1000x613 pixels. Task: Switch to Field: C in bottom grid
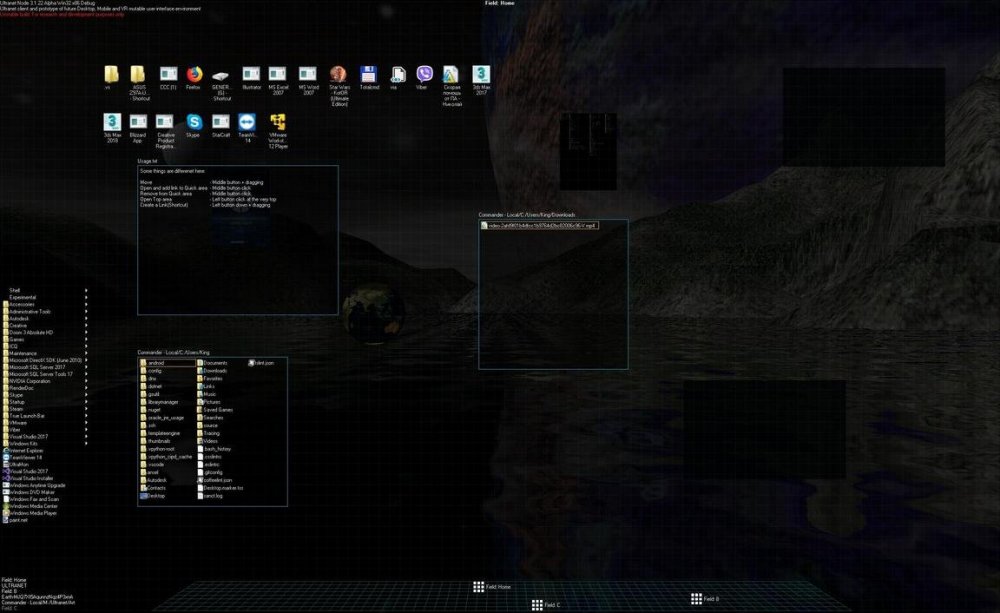(x=546, y=605)
